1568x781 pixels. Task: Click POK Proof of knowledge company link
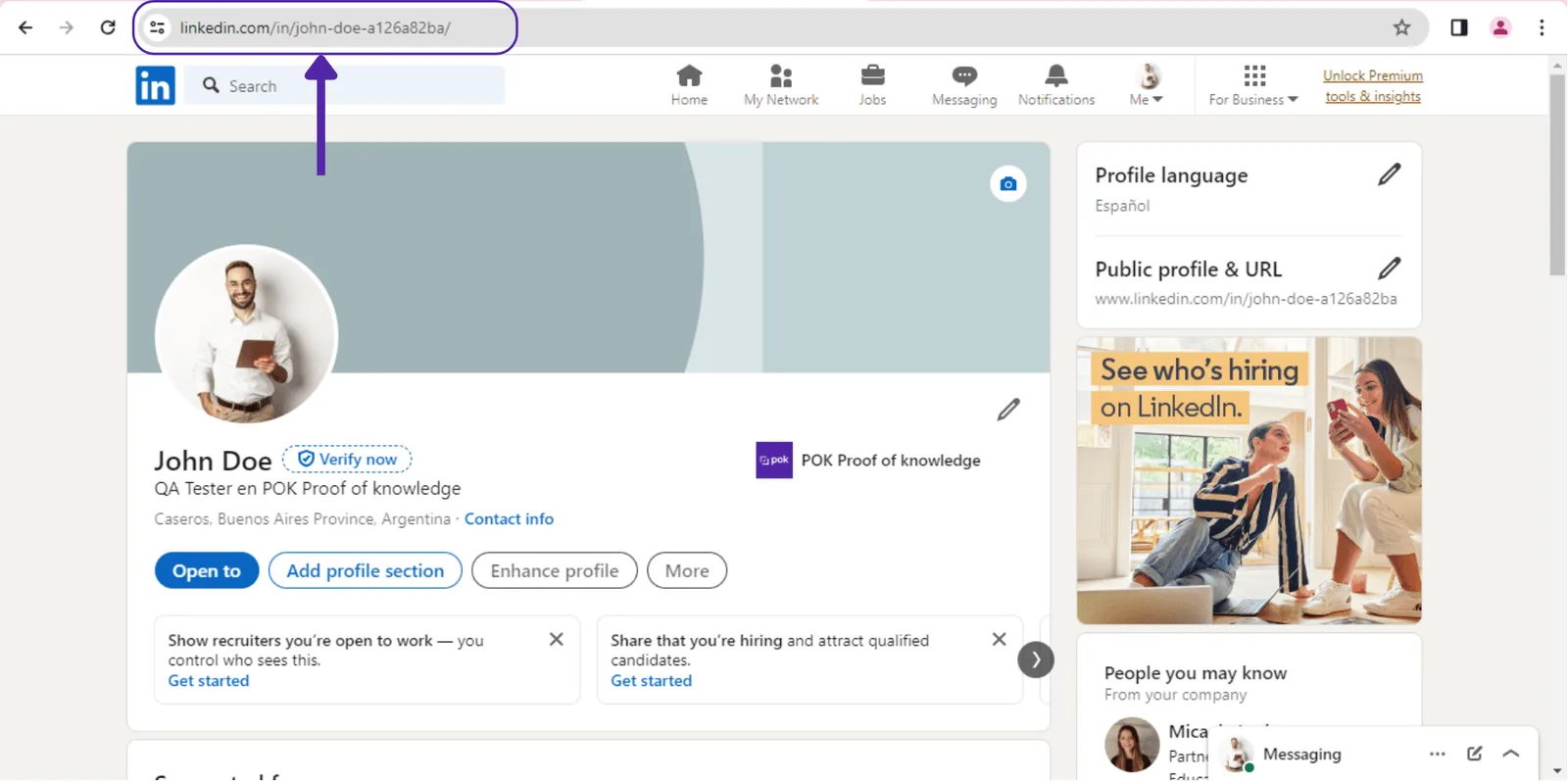coord(868,461)
